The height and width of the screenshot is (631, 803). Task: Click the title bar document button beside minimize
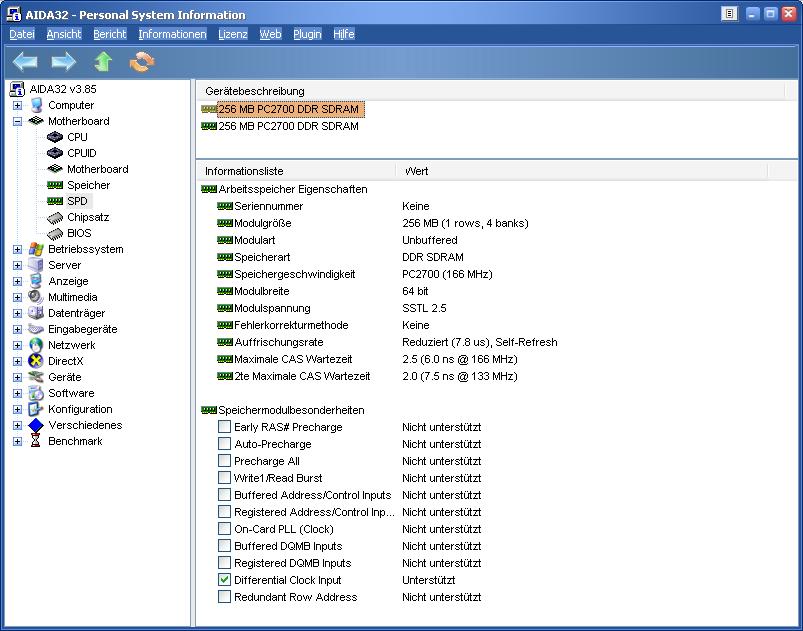[730, 14]
